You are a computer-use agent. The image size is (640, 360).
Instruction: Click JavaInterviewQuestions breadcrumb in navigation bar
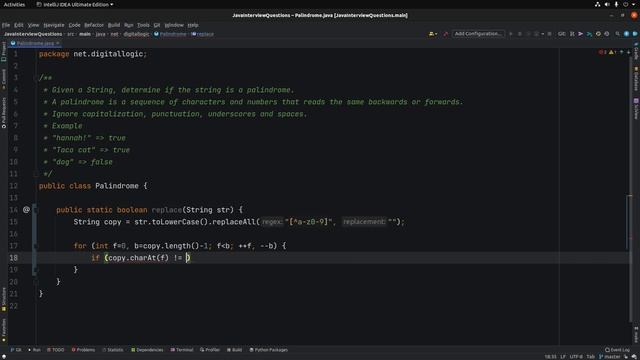[33, 34]
